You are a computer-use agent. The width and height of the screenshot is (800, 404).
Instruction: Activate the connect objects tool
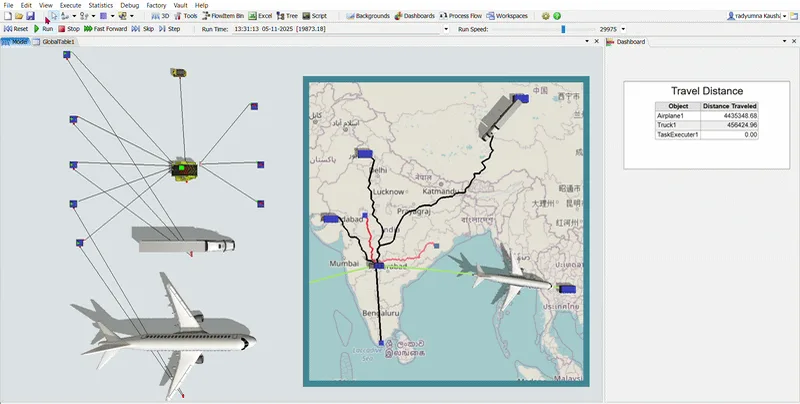pos(65,16)
